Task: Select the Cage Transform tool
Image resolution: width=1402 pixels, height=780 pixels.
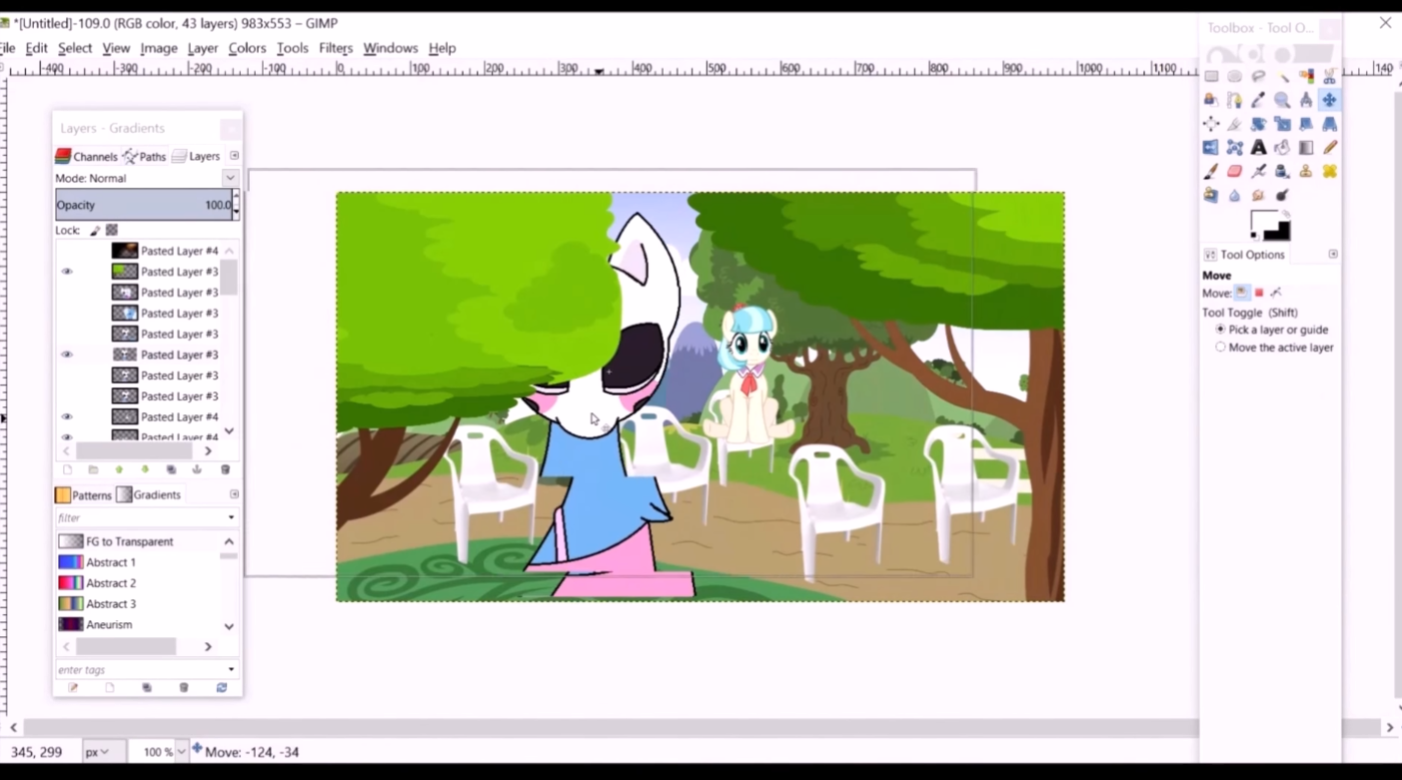Action: 1235,148
